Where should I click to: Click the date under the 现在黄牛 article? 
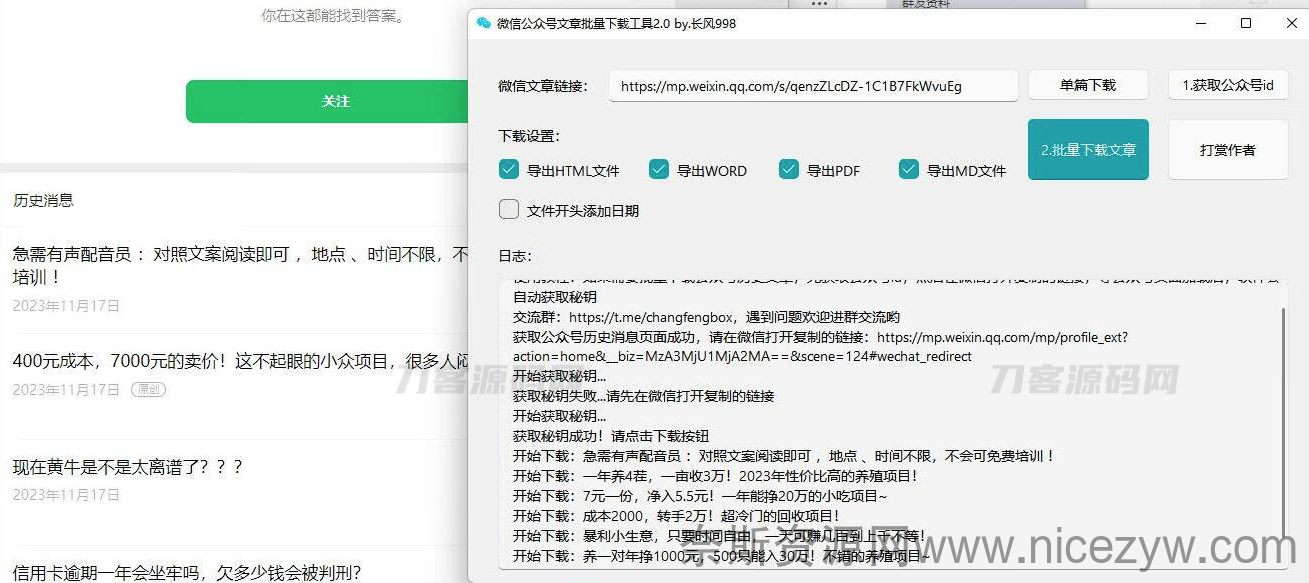[x=66, y=495]
